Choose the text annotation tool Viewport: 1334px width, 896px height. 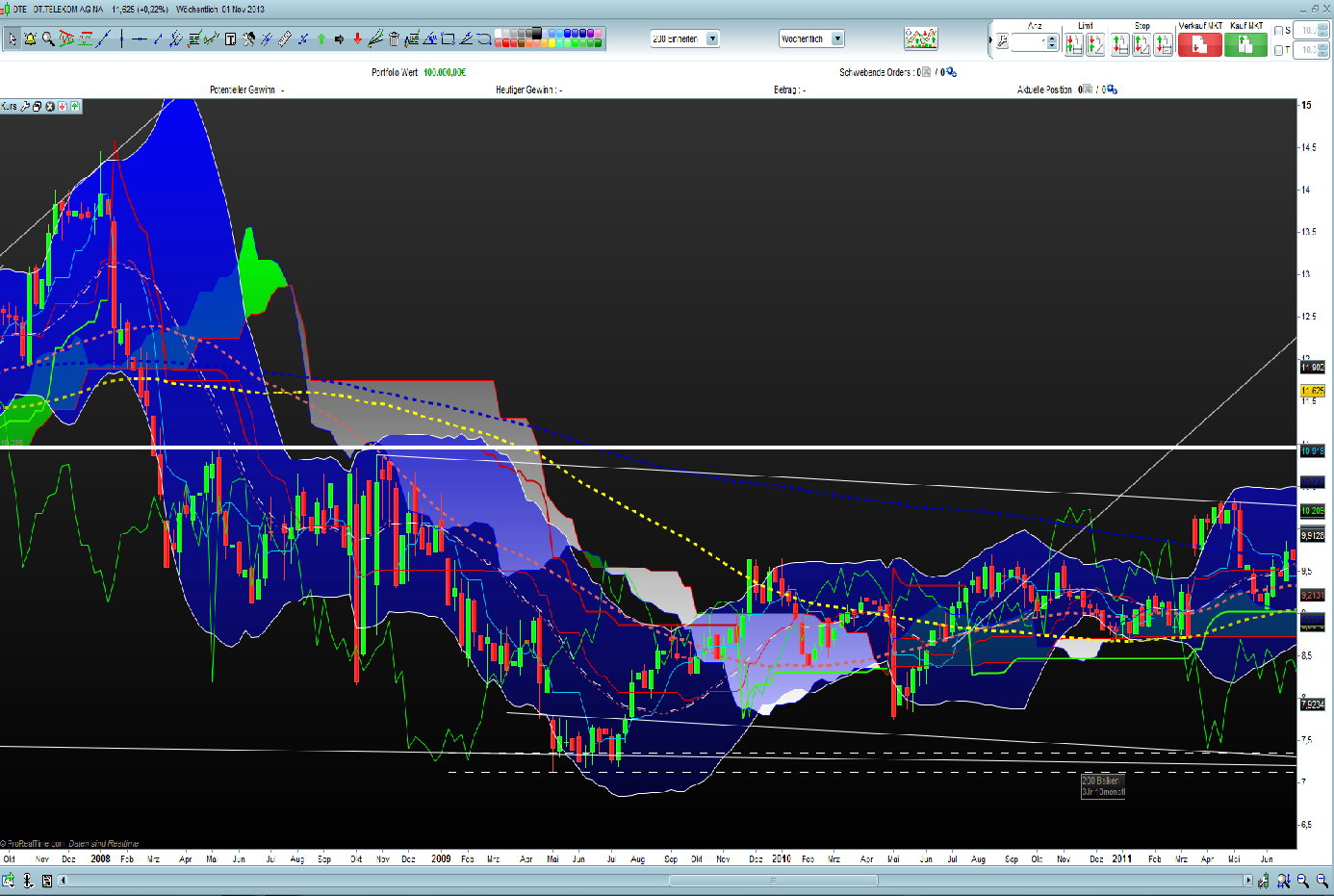coord(231,39)
